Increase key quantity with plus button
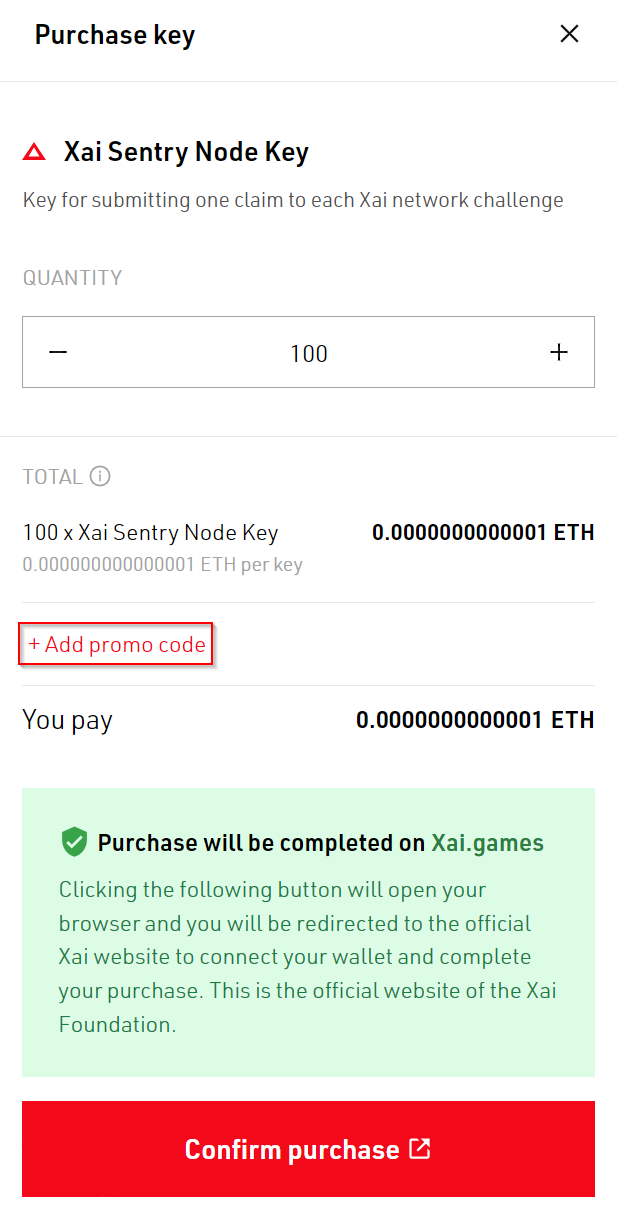The height and width of the screenshot is (1214, 617). point(559,352)
